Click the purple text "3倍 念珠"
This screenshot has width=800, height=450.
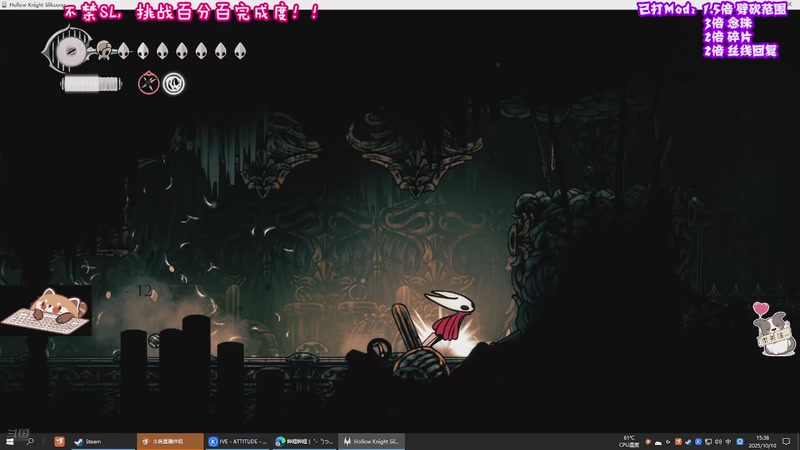tap(728, 23)
